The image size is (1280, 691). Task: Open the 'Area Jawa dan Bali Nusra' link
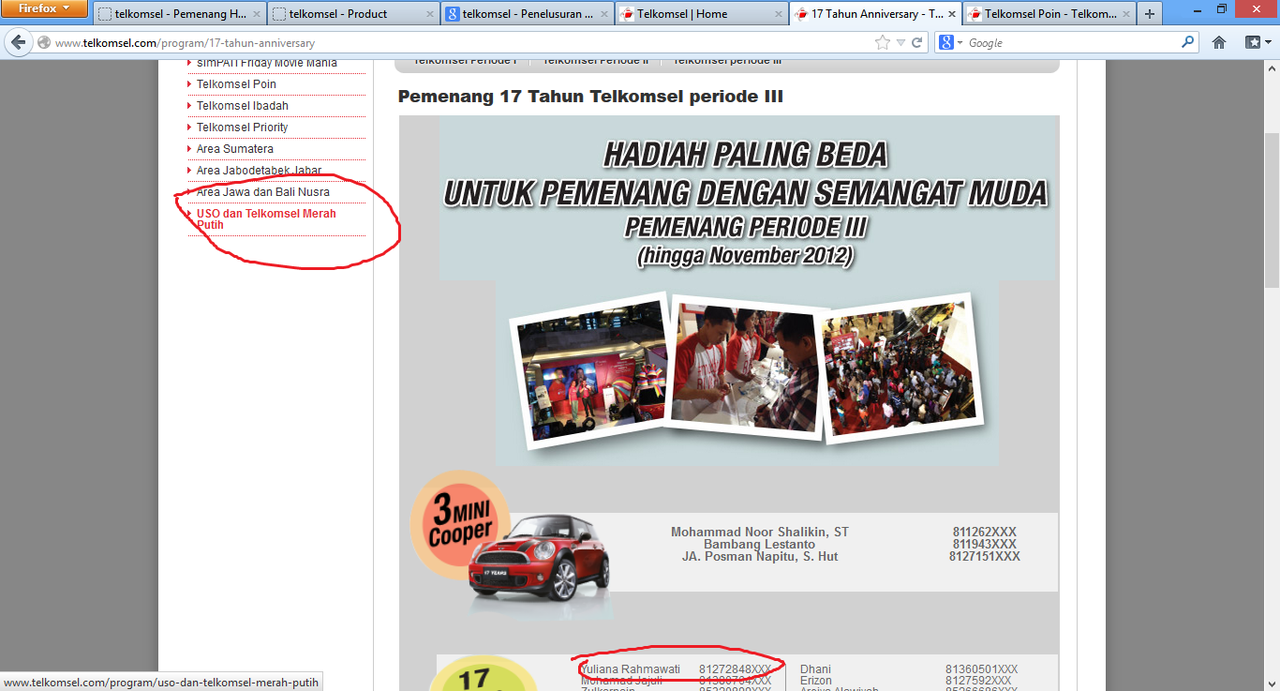(x=263, y=192)
